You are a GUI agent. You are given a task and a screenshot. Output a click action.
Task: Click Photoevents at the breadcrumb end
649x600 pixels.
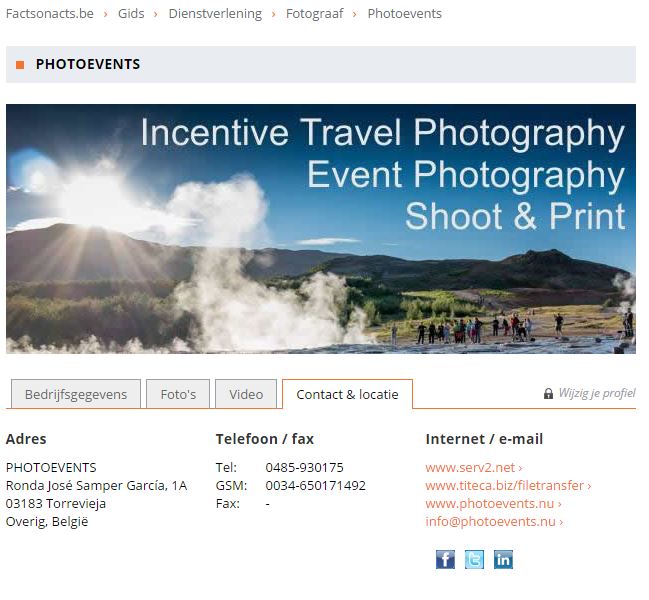(404, 14)
